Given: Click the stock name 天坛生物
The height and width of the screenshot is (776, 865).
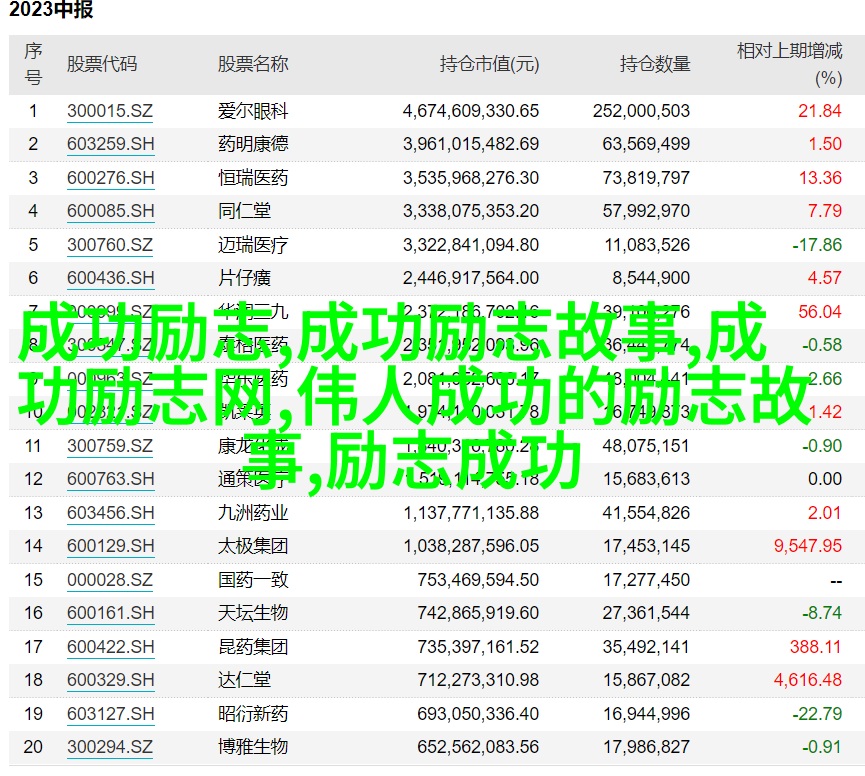Looking at the screenshot, I should [x=253, y=613].
